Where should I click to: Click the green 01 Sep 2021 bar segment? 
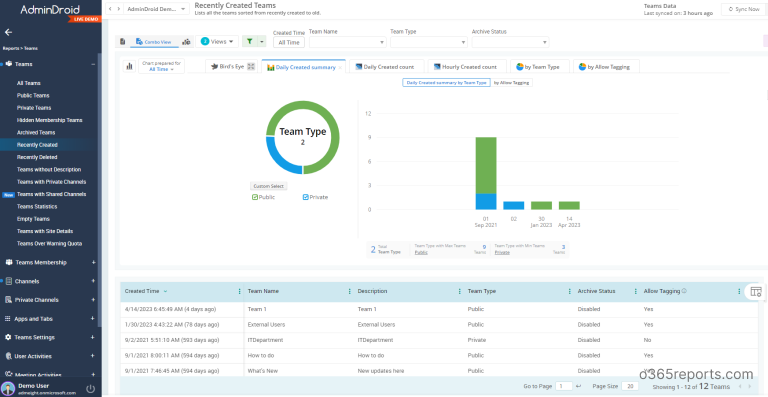pyautogui.click(x=486, y=165)
